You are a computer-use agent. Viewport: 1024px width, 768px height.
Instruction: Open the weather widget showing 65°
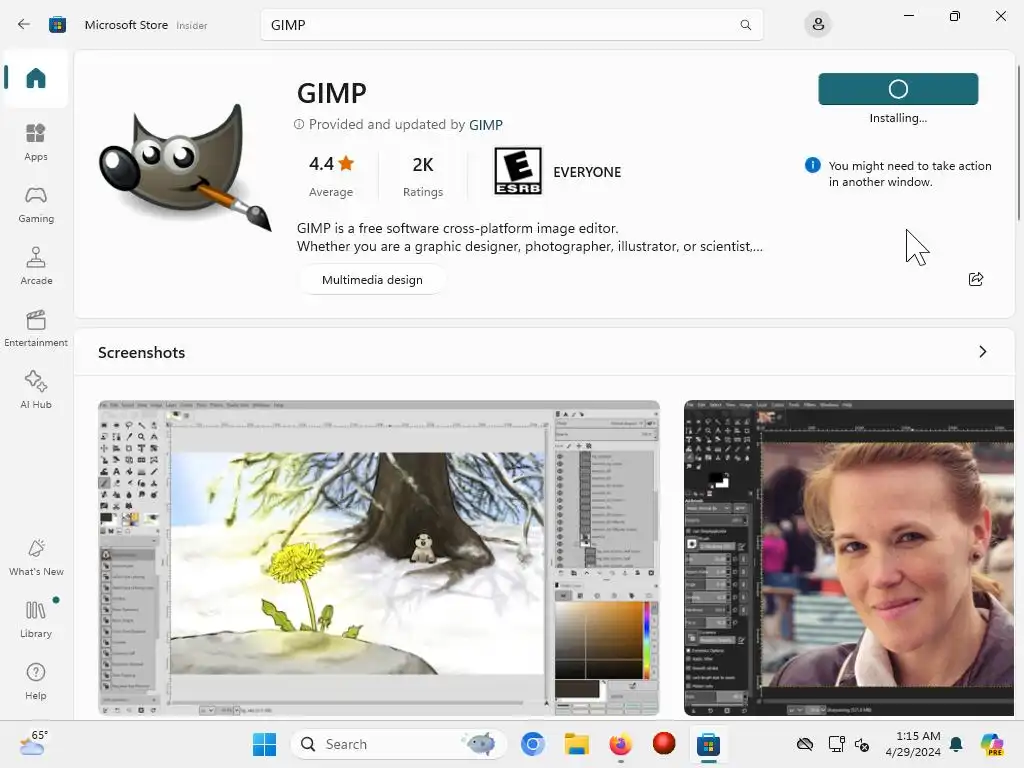(34, 743)
